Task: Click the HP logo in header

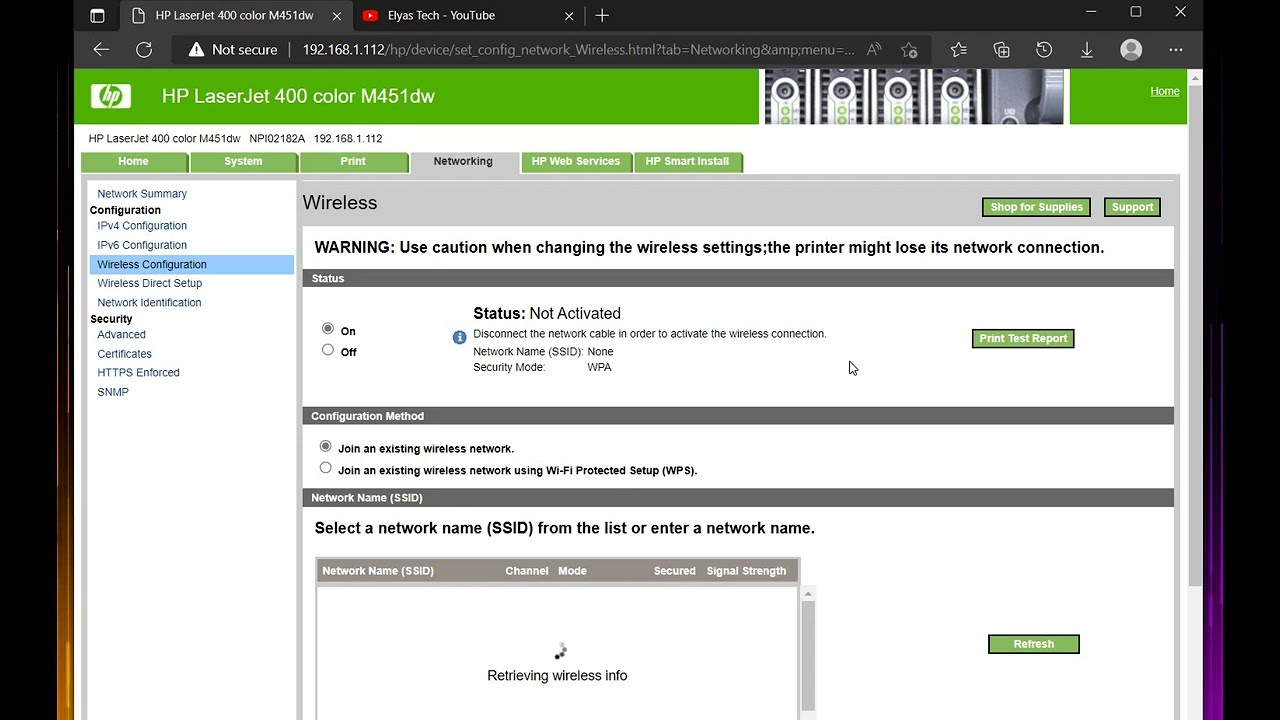Action: (x=110, y=96)
